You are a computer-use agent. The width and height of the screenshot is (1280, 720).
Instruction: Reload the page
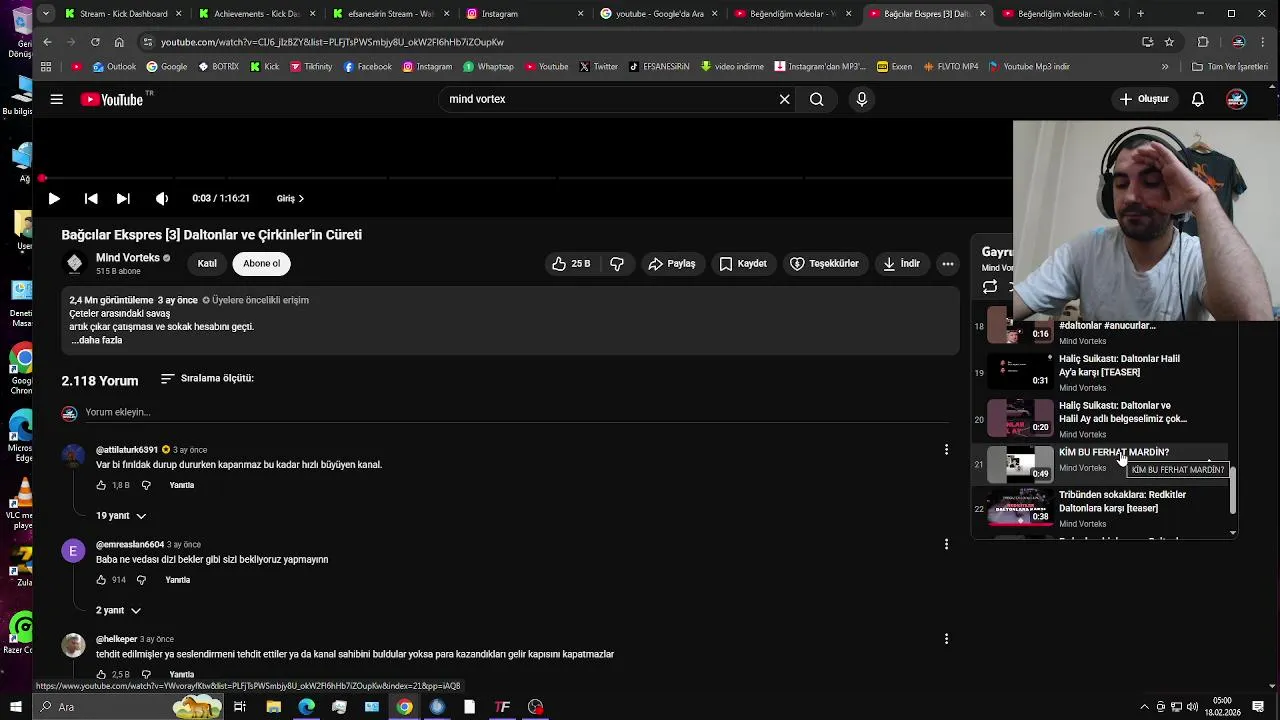pyautogui.click(x=95, y=42)
